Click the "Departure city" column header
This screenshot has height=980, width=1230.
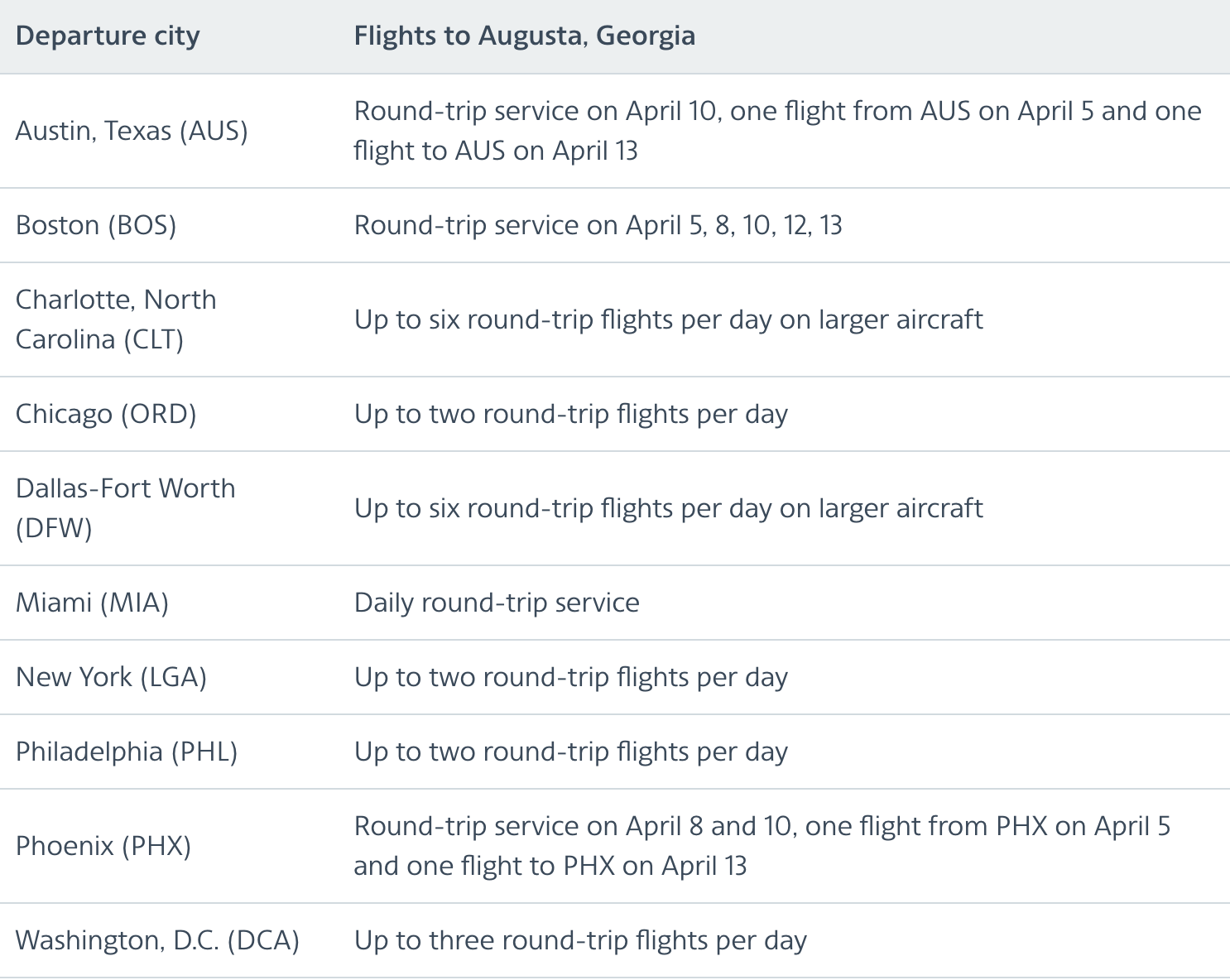[x=108, y=36]
